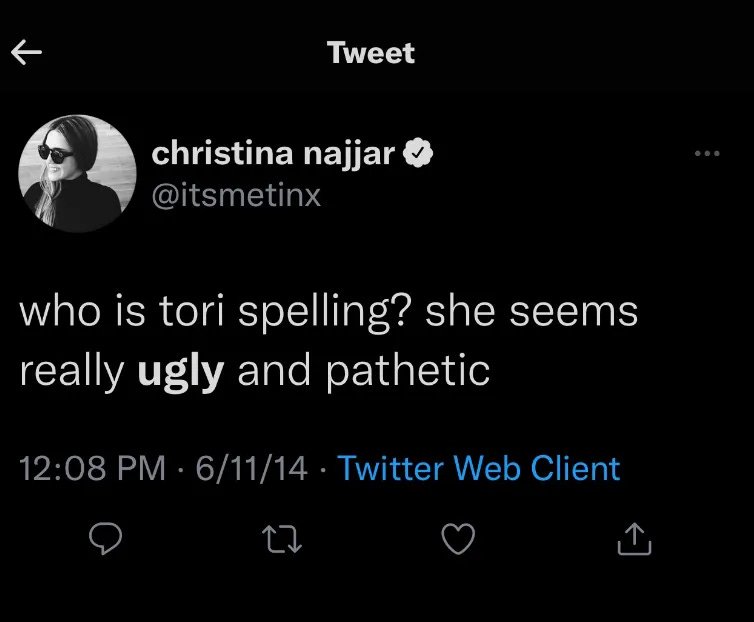Retweet this tweet
Viewport: 754px width, 622px height.
(281, 540)
